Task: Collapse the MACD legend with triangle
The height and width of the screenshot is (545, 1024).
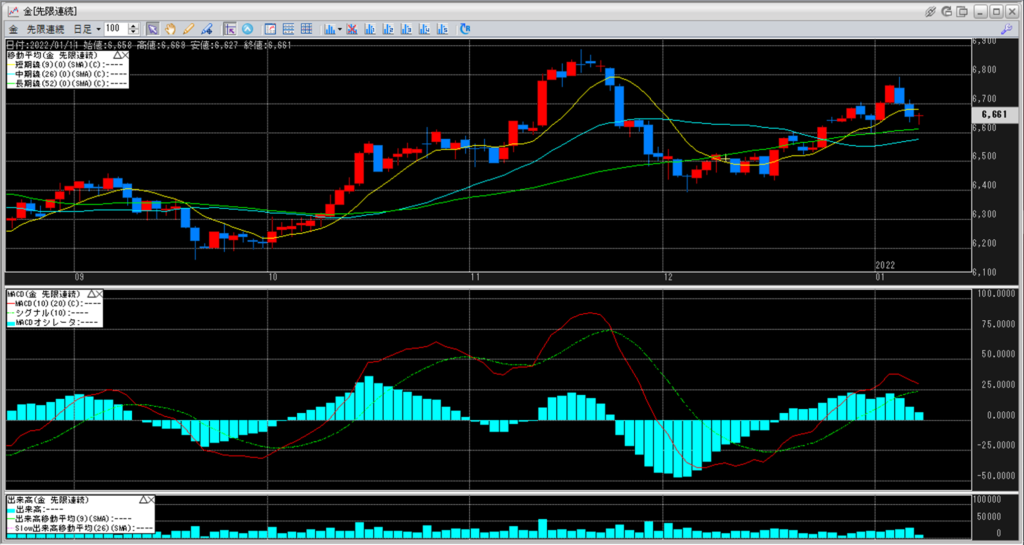Action: point(90,294)
